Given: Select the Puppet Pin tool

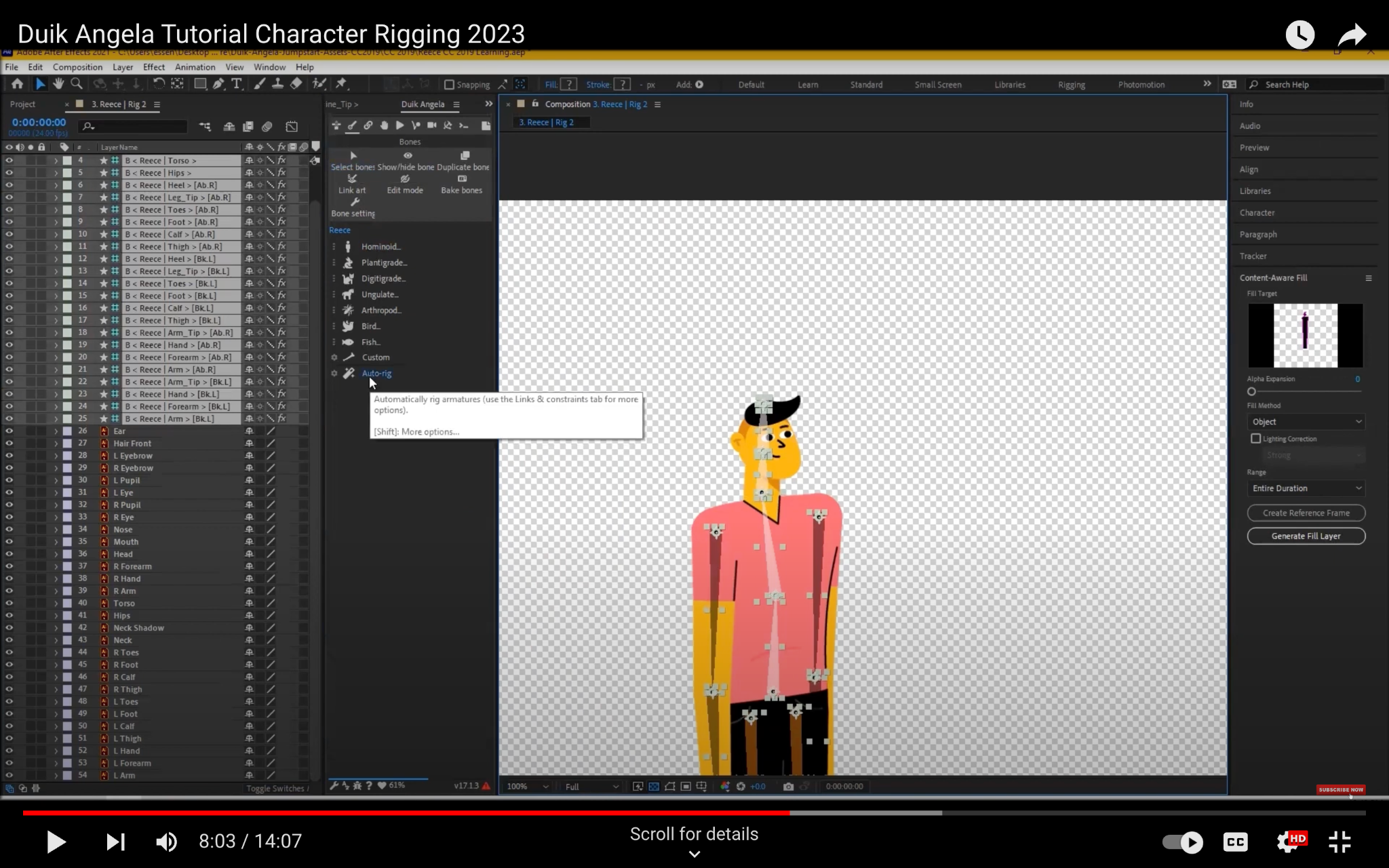Looking at the screenshot, I should click(x=341, y=83).
